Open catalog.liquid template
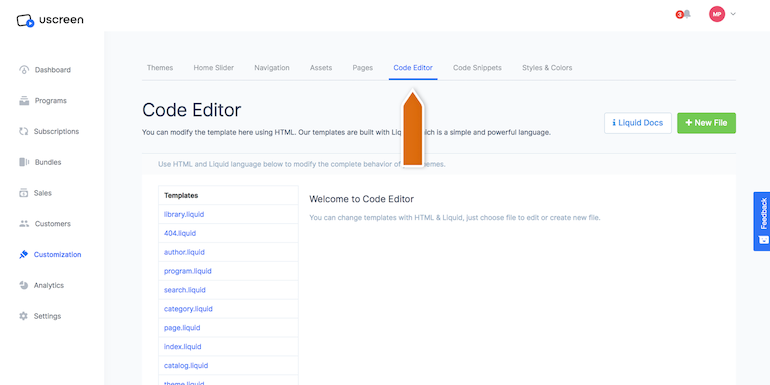 tap(186, 365)
